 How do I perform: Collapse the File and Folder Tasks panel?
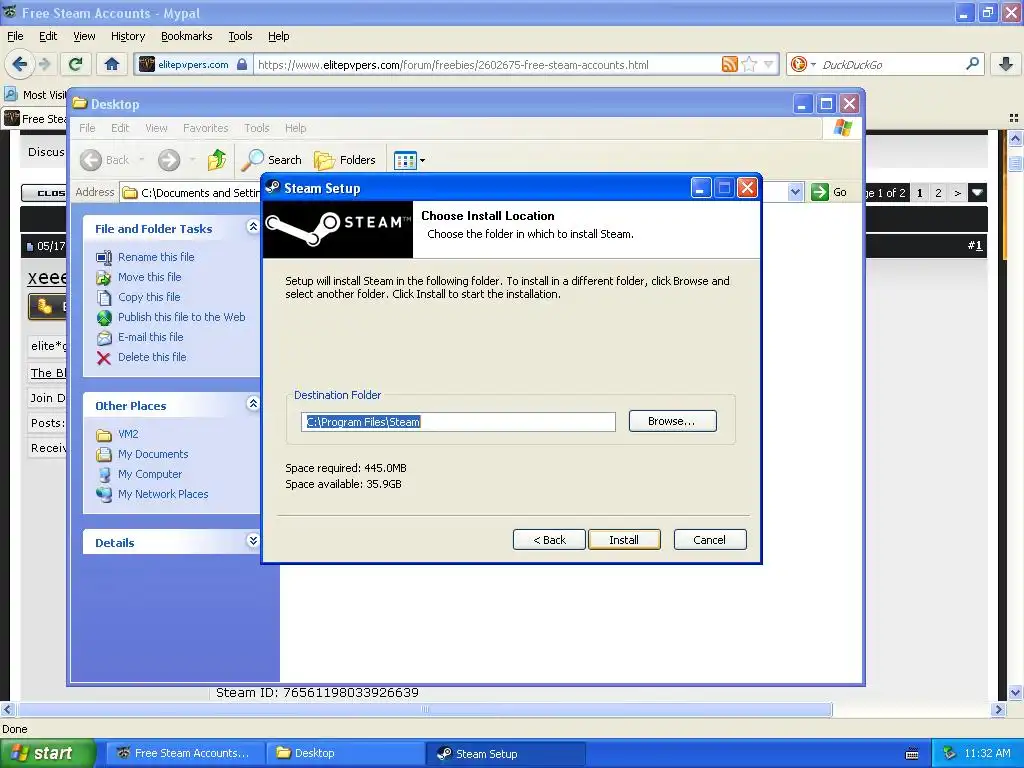coord(253,227)
